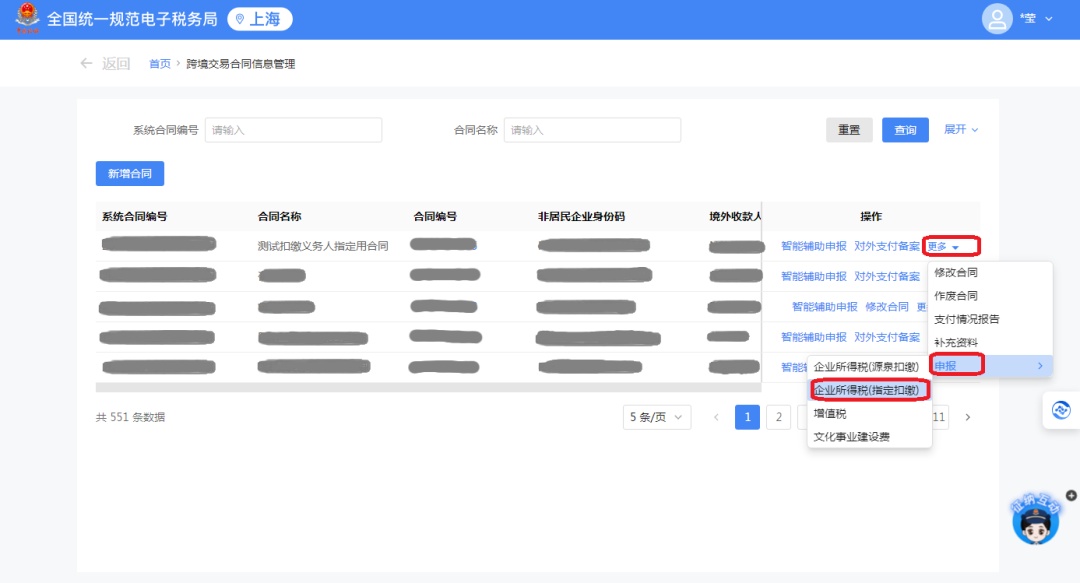Viewport: 1080px width, 583px height.
Task: Click the 系统合同编号 input field
Action: [x=293, y=130]
